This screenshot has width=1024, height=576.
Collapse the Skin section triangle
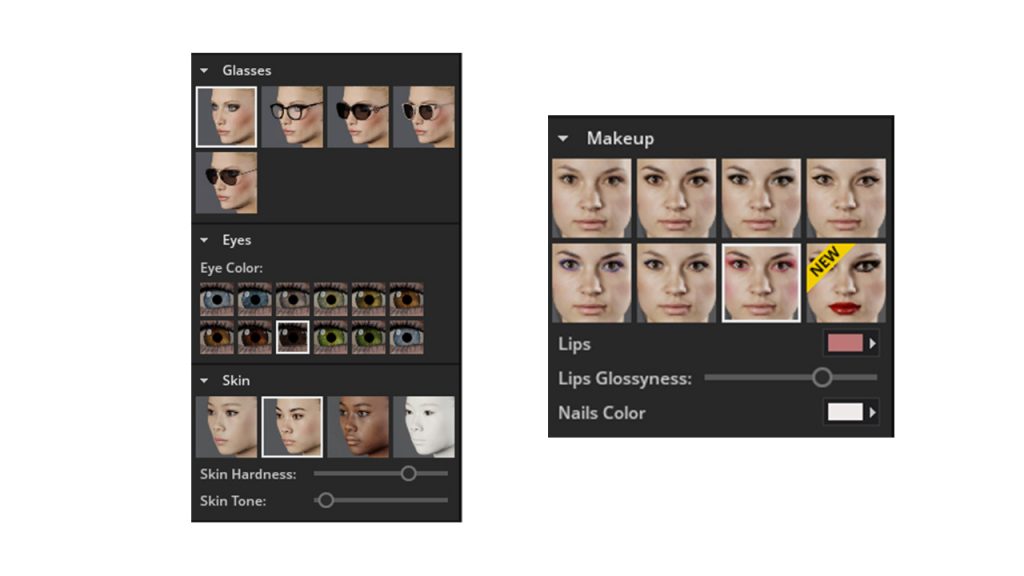point(204,381)
